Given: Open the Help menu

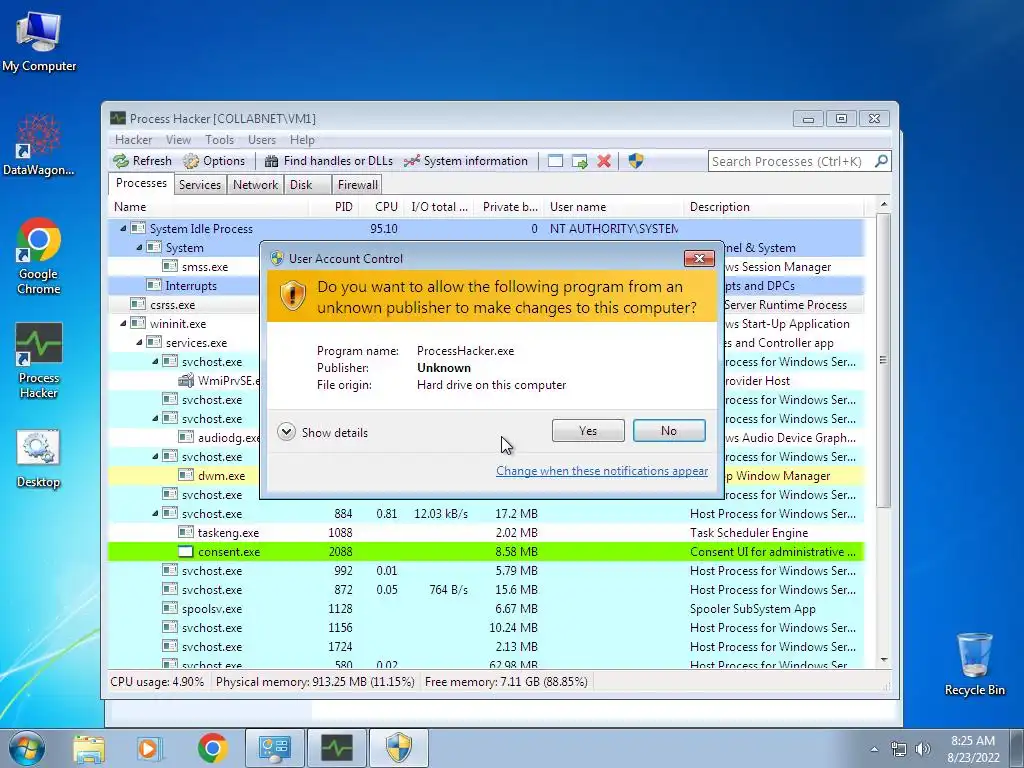Looking at the screenshot, I should click(302, 140).
